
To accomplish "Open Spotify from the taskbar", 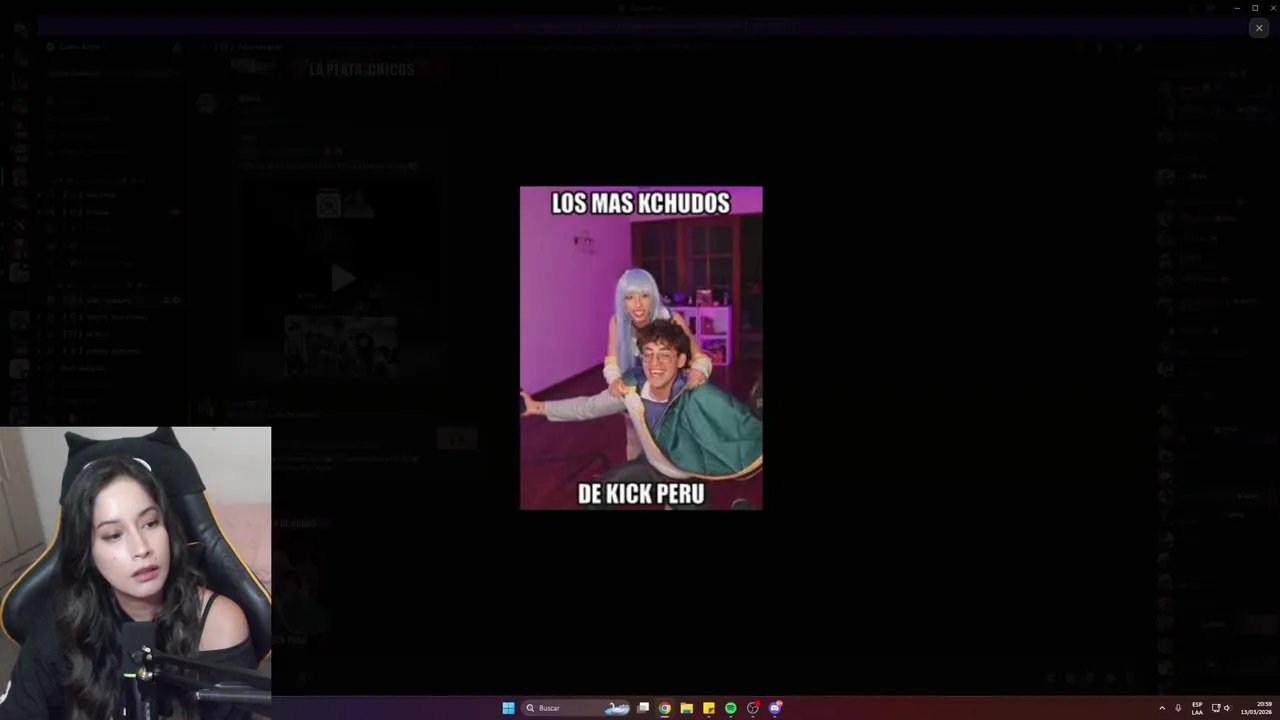I will coord(731,708).
